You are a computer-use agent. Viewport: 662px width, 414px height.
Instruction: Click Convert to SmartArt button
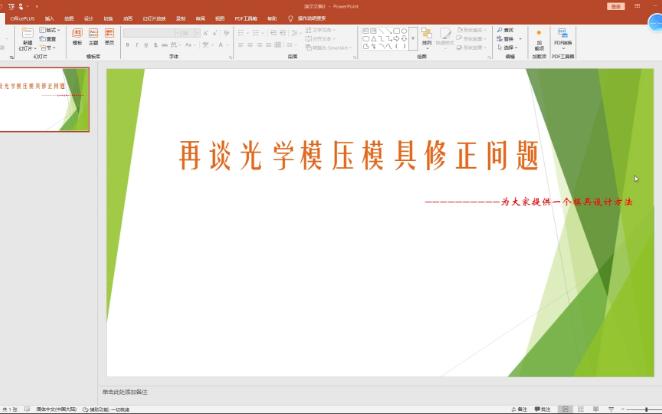pos(328,48)
